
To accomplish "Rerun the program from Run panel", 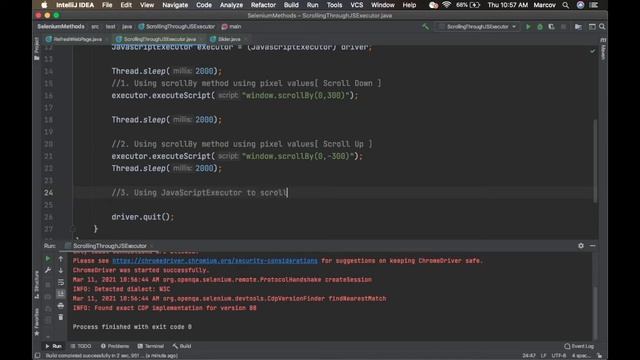I will tap(48, 259).
